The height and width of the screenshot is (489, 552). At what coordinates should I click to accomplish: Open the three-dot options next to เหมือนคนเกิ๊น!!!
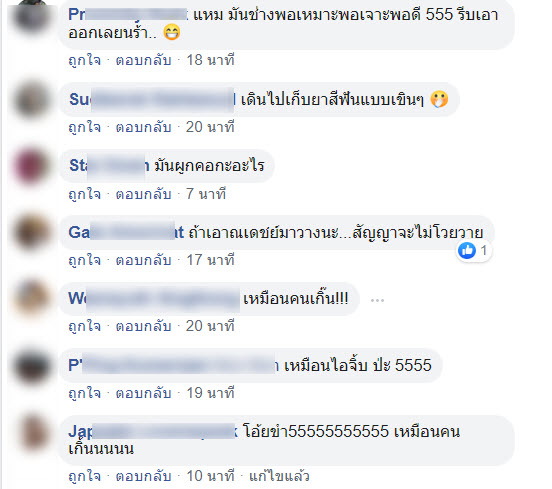tap(377, 300)
